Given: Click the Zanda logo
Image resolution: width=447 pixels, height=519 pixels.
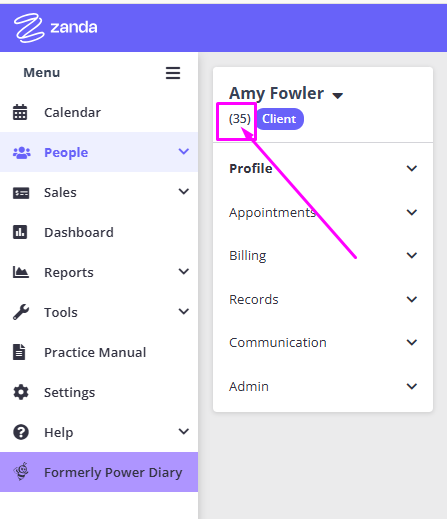Looking at the screenshot, I should [56, 28].
